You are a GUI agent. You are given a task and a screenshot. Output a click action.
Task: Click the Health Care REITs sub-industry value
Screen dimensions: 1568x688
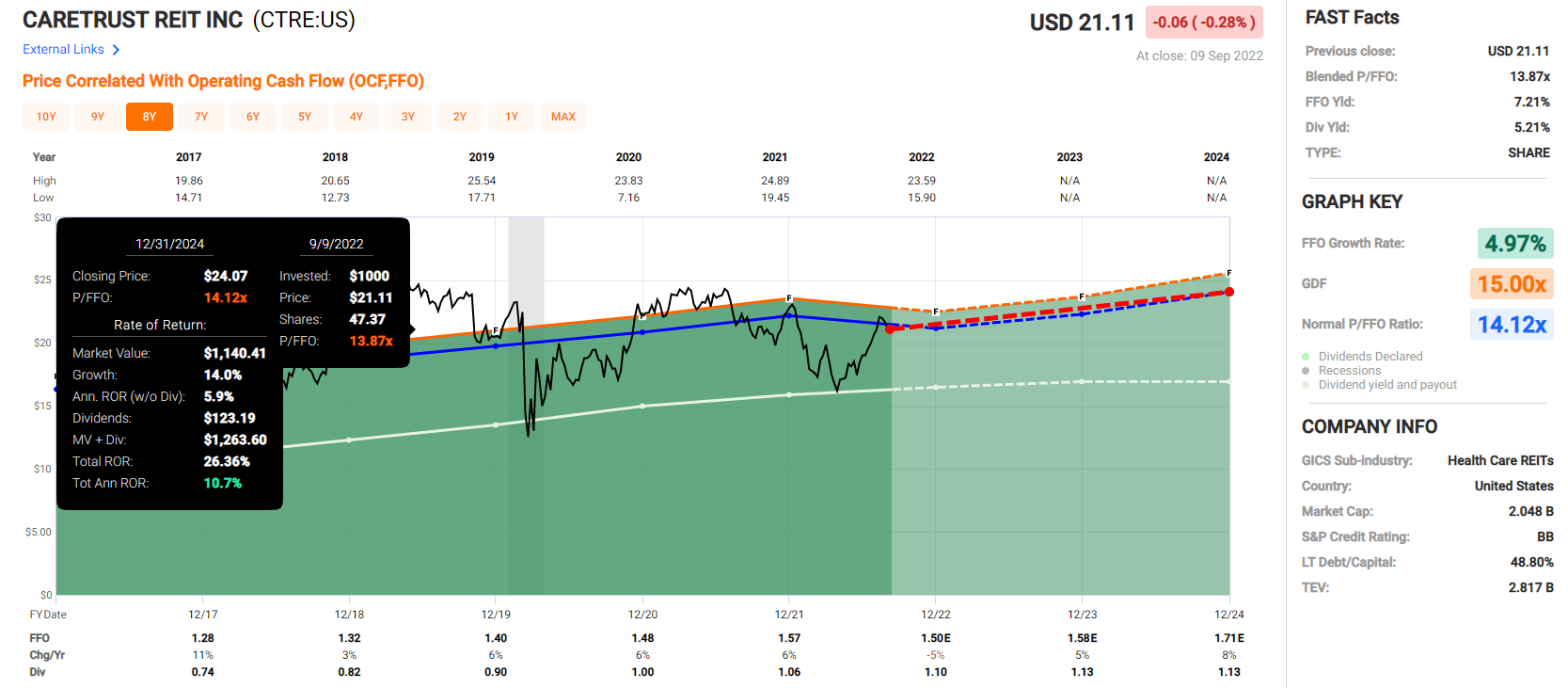1500,460
